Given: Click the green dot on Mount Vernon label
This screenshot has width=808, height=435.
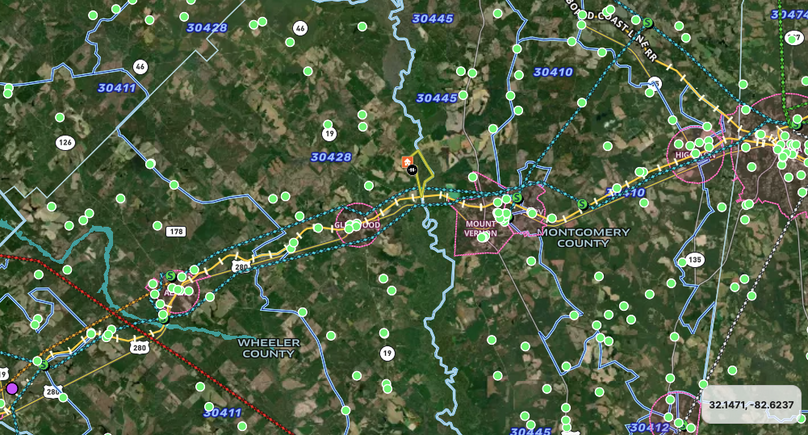Looking at the screenshot, I should tap(482, 238).
